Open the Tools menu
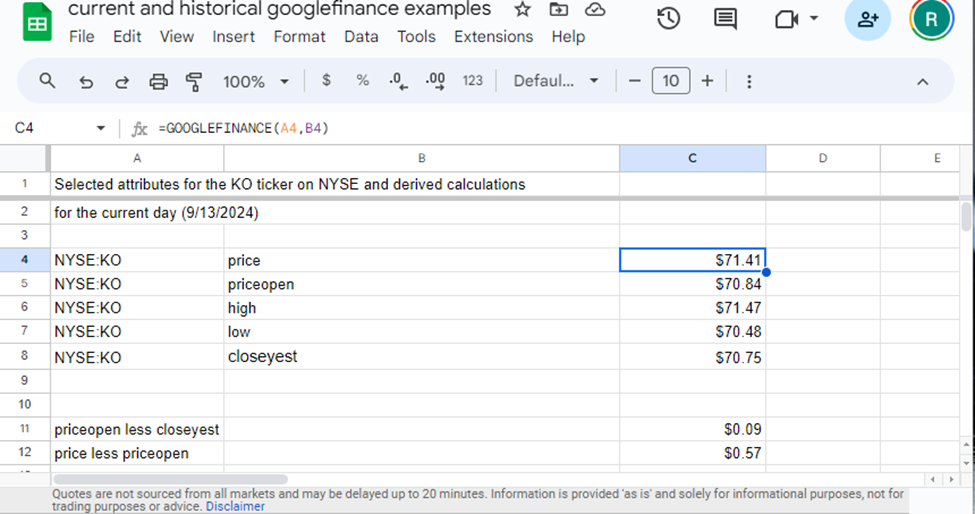 point(416,37)
